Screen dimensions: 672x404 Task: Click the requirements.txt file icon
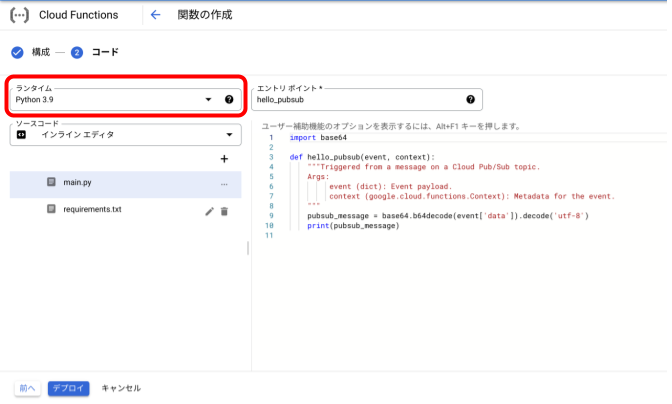tap(51, 209)
